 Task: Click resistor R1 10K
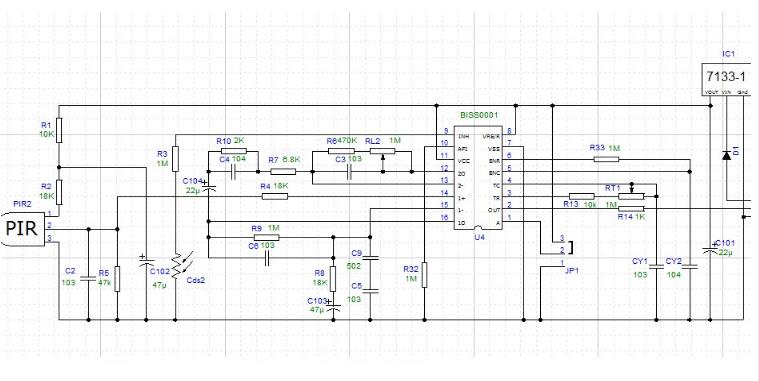click(59, 130)
